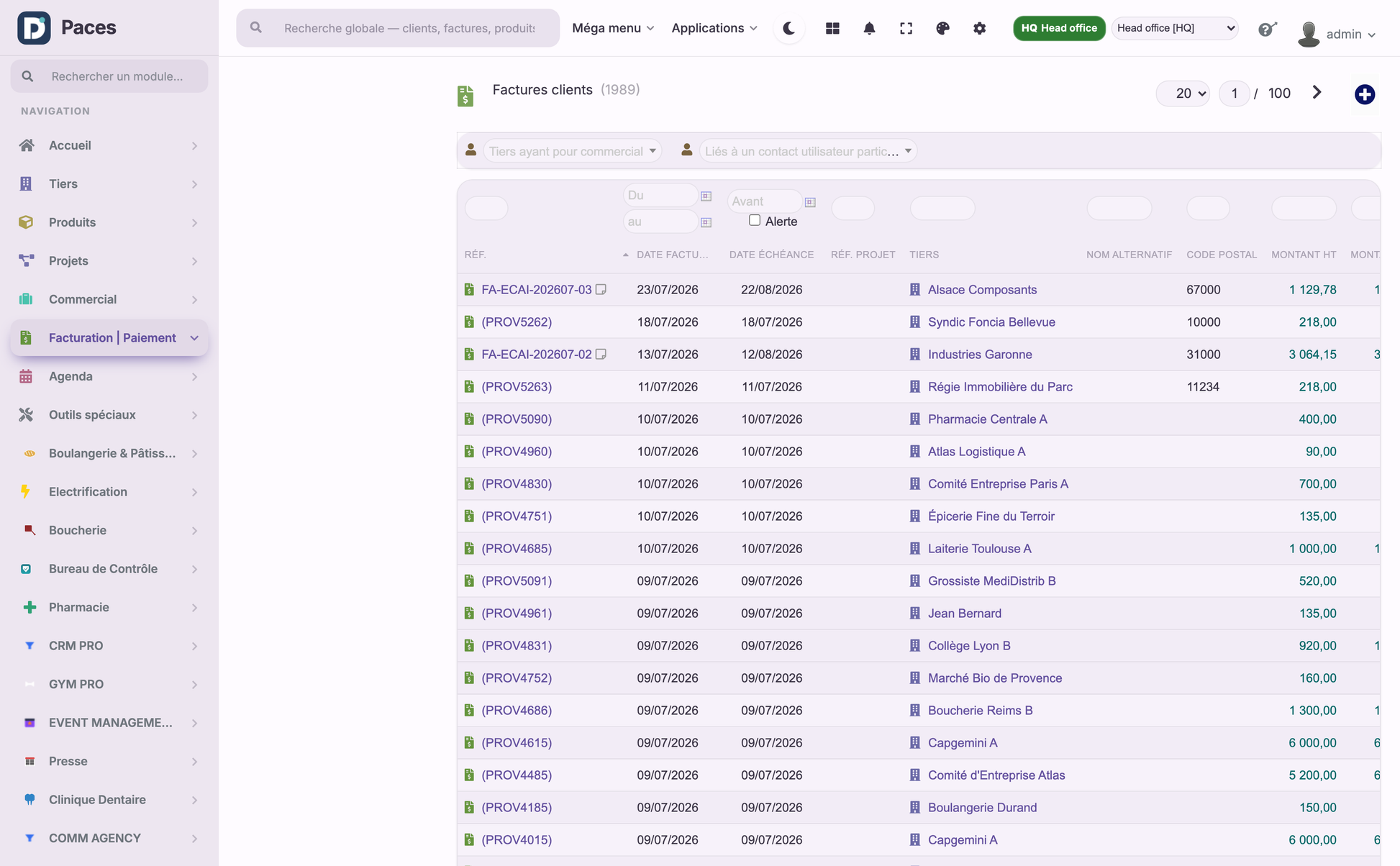The image size is (1400, 866).
Task: Toggle dark mode moon icon
Action: click(x=789, y=28)
